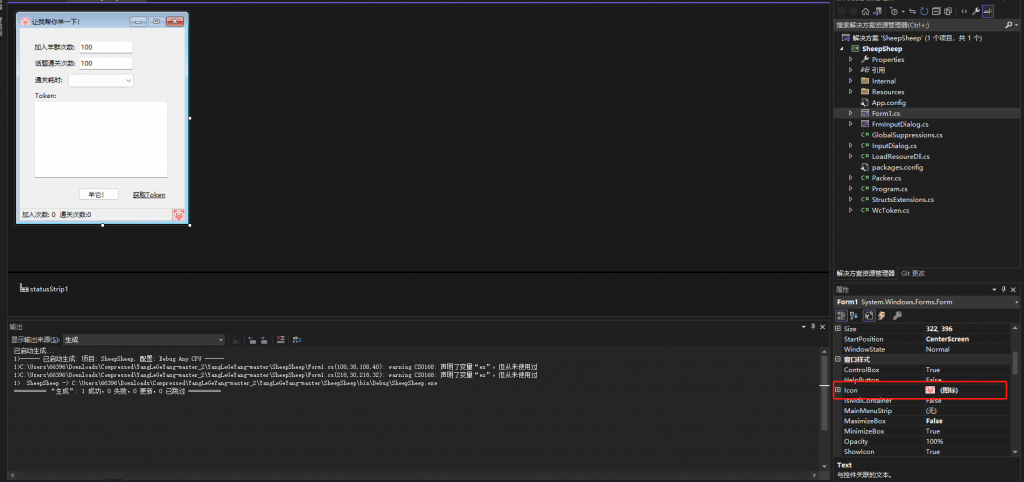The image size is (1024, 482).
Task: Click the search magnifier in Solution Explorer
Action: pos(1008,25)
